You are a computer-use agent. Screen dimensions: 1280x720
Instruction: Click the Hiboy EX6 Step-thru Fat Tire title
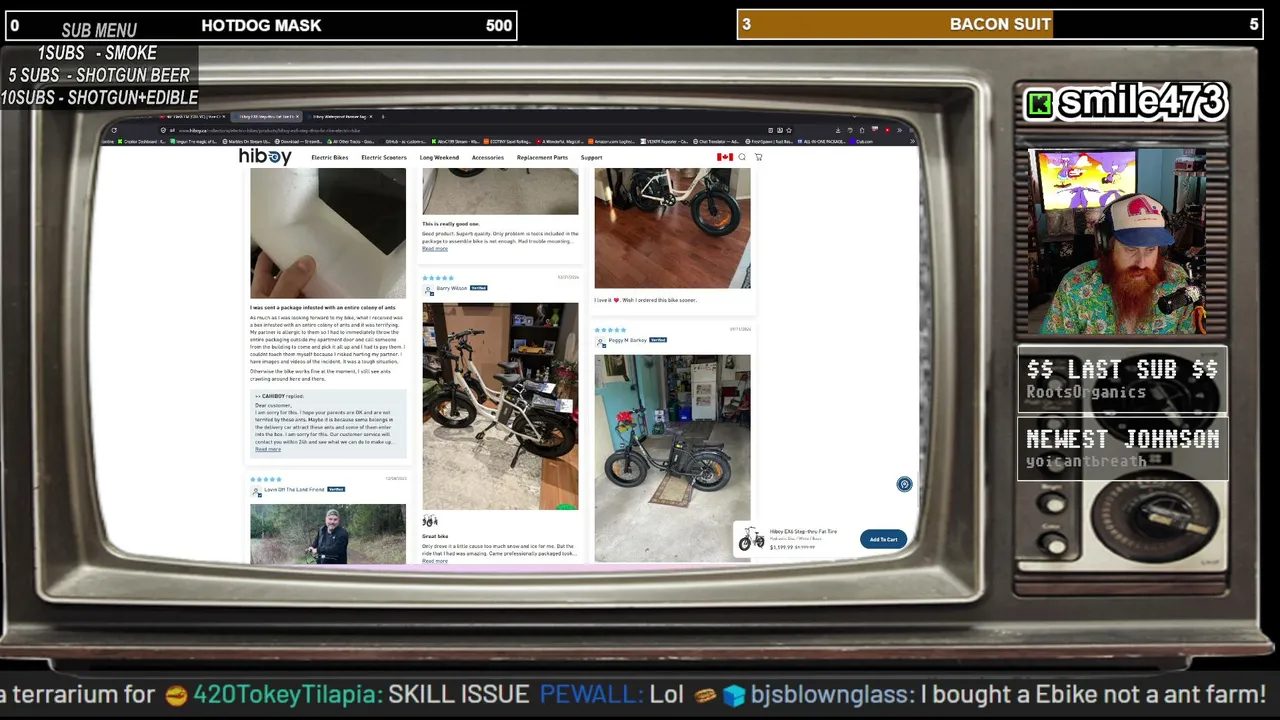coord(803,532)
